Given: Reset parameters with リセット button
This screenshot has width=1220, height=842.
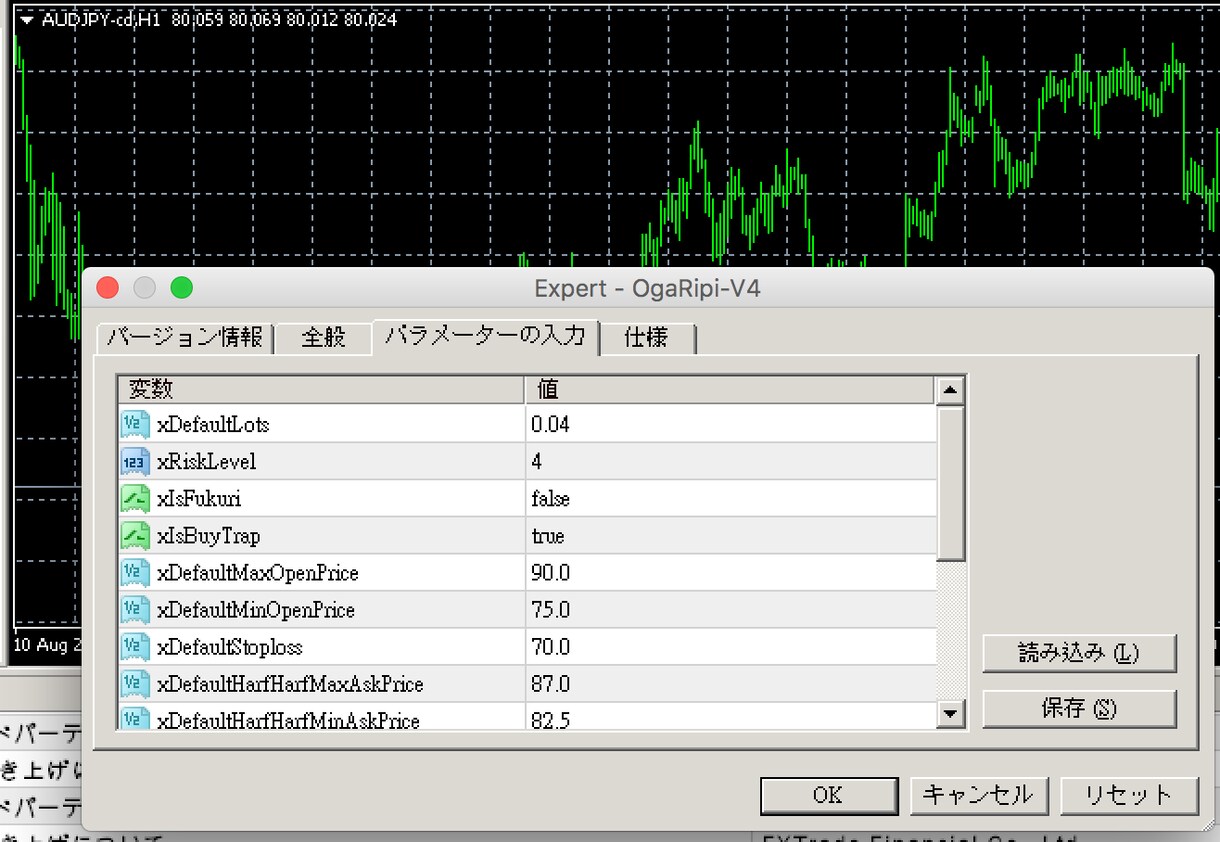Looking at the screenshot, I should (1129, 795).
